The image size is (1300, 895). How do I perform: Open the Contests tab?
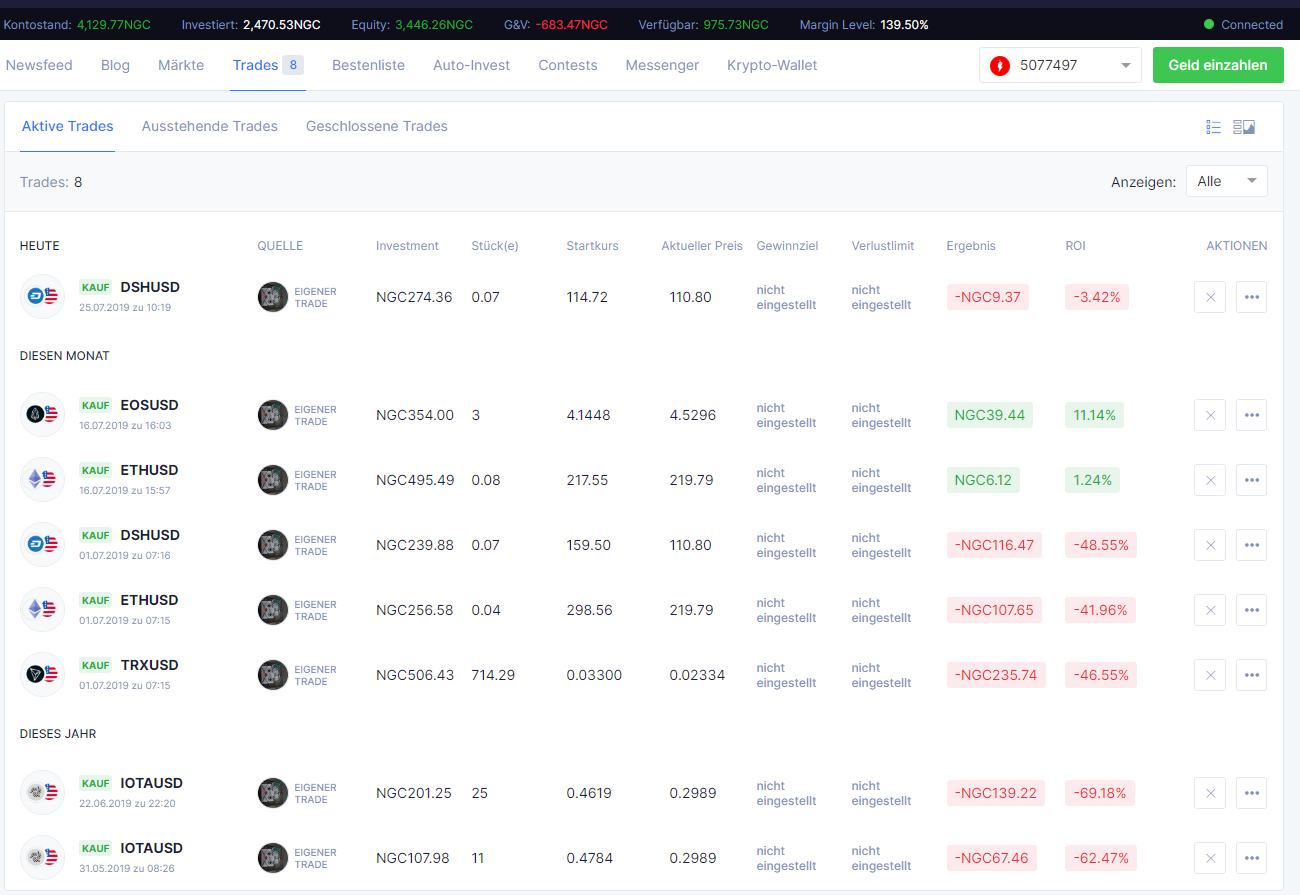pos(568,65)
